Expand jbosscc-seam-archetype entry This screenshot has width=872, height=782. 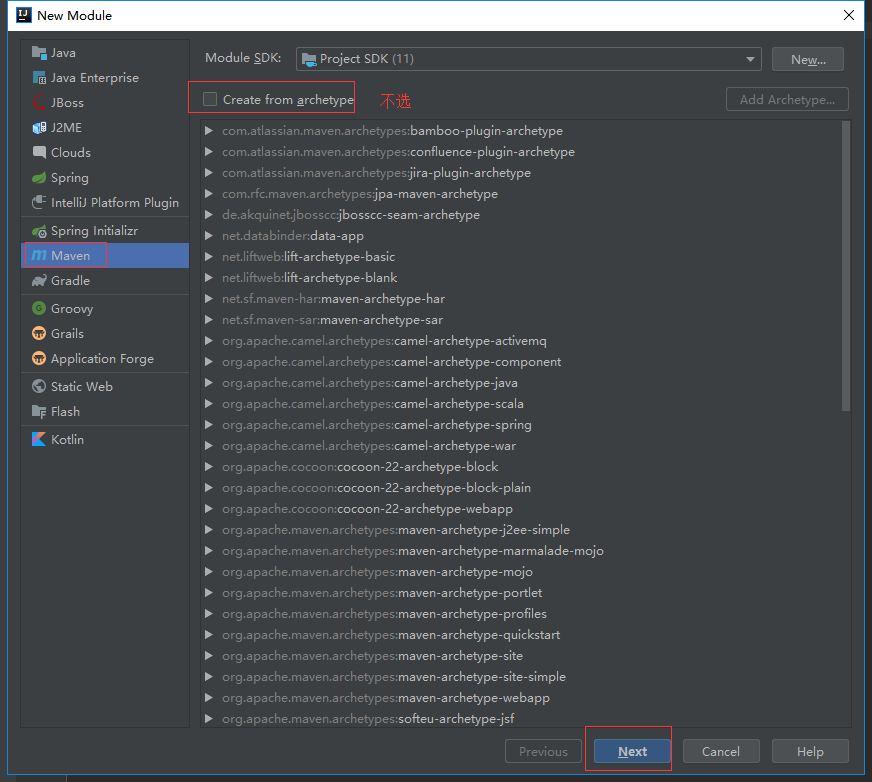point(209,215)
